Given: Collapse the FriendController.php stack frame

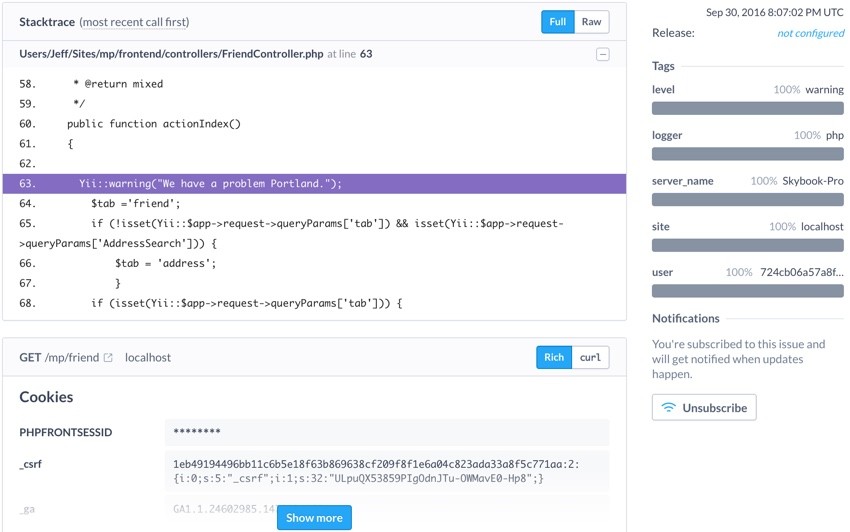Looking at the screenshot, I should point(602,54).
